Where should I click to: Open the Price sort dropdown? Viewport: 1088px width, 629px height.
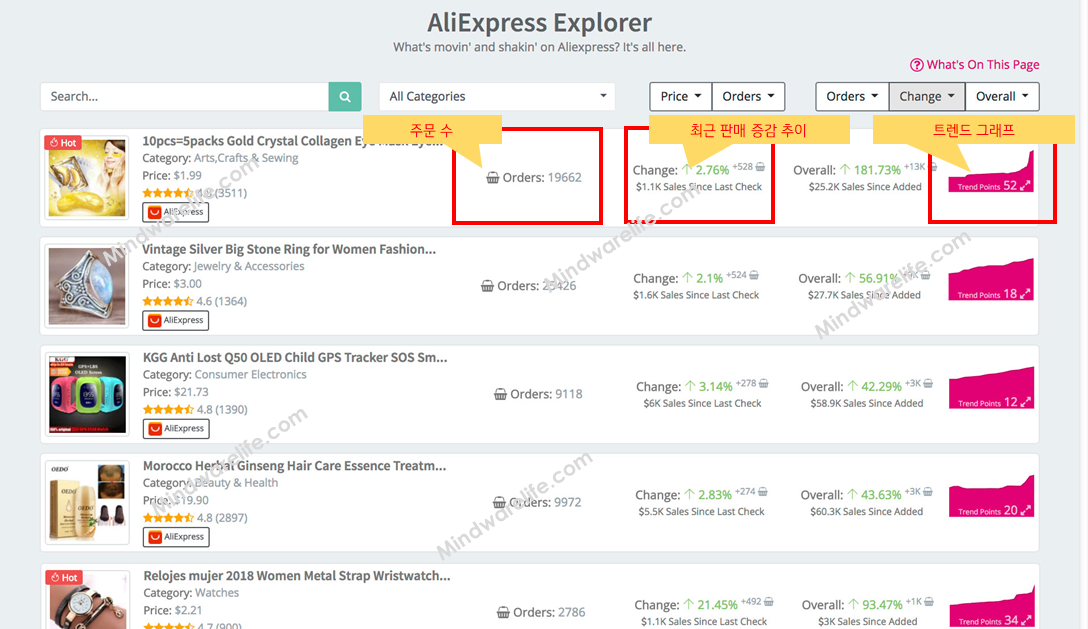click(680, 97)
